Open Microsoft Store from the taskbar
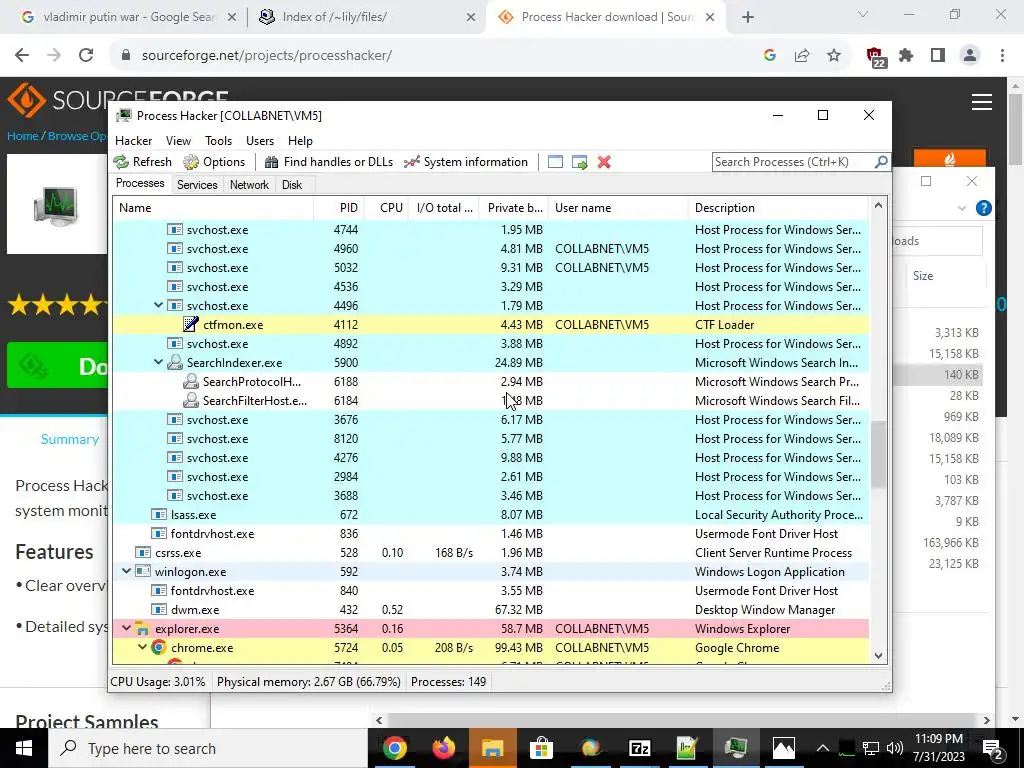This screenshot has height=768, width=1024. (541, 748)
